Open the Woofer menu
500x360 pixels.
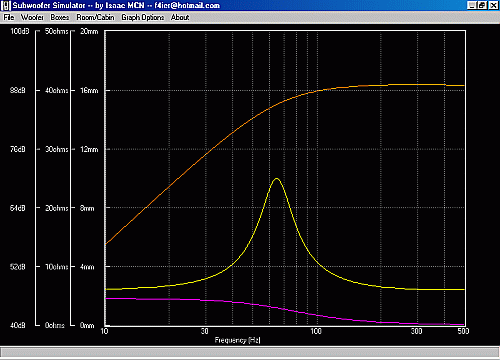pyautogui.click(x=32, y=17)
